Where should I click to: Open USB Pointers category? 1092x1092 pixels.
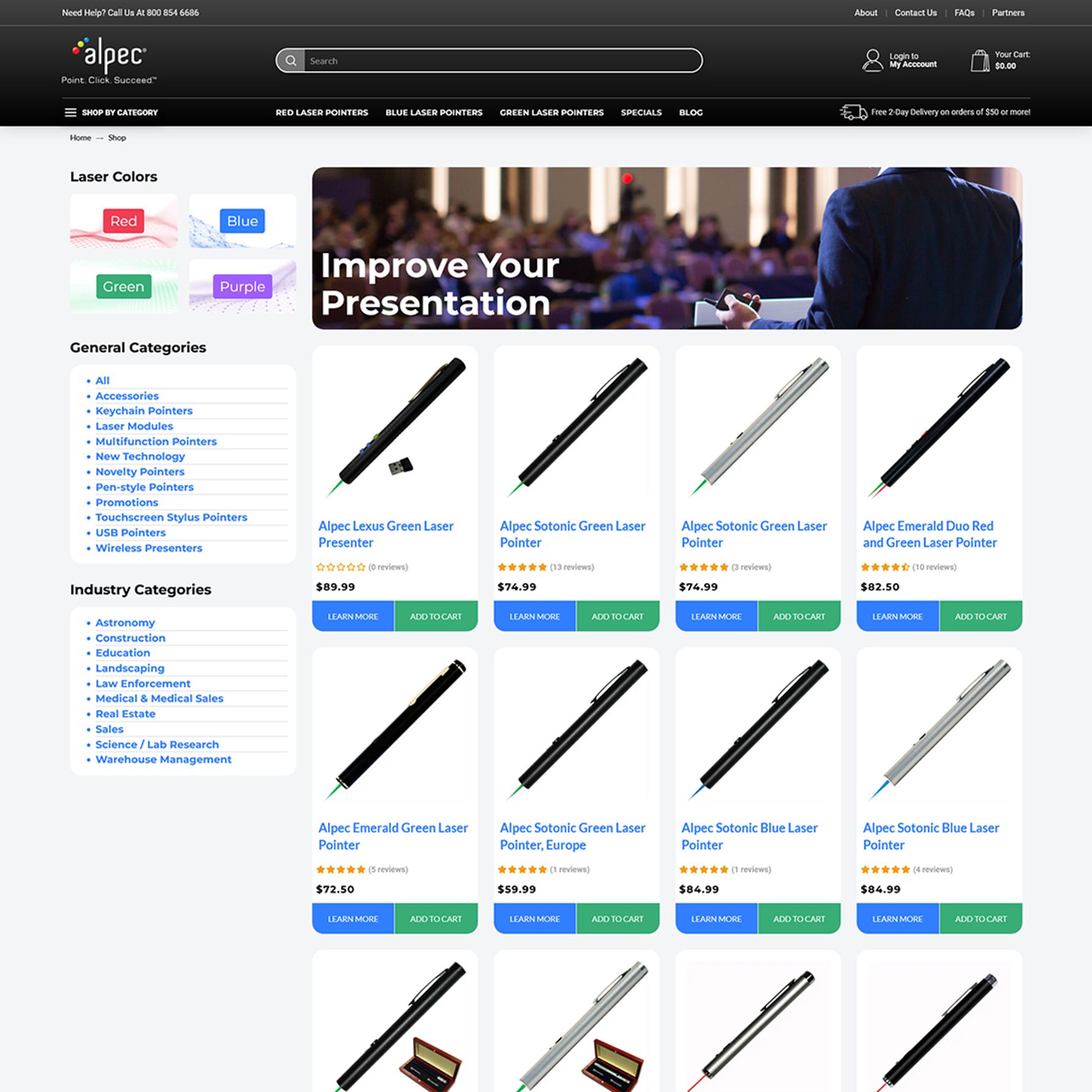(130, 533)
